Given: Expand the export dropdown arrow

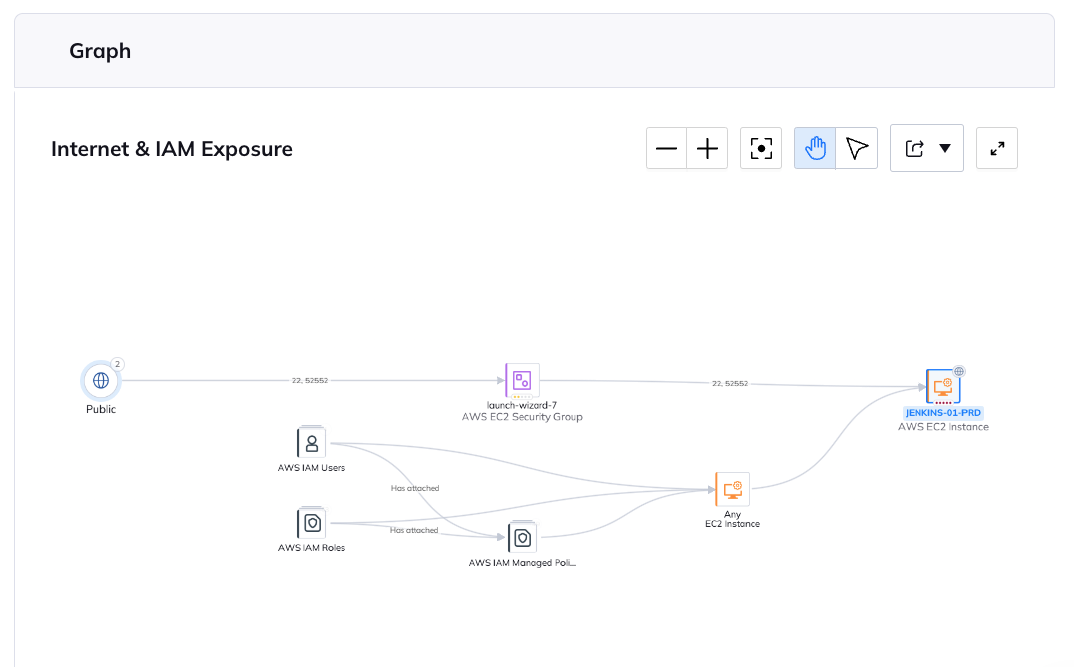Looking at the screenshot, I should pyautogui.click(x=945, y=148).
